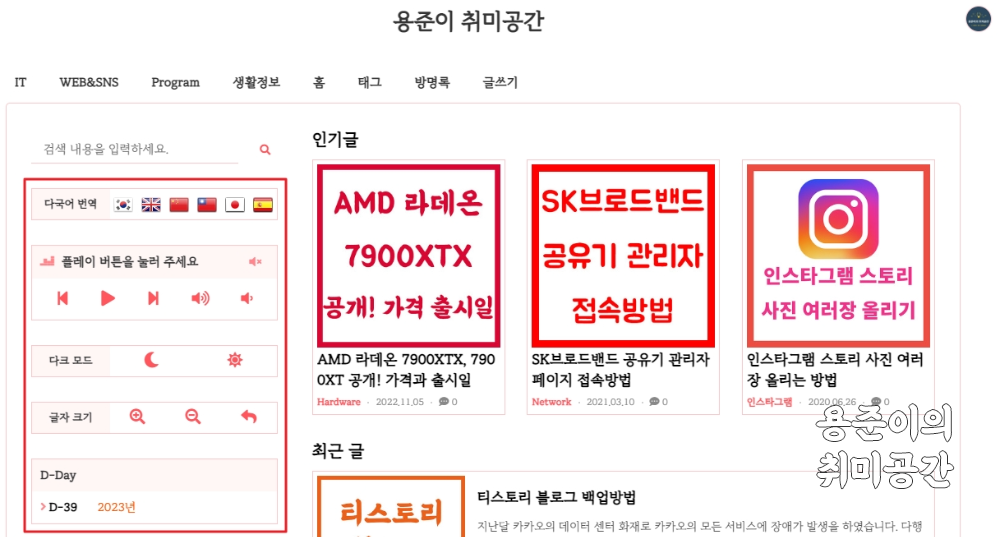The width and height of the screenshot is (1000, 537).
Task: Click the blog title 용준이 취미공간
Action: (468, 21)
